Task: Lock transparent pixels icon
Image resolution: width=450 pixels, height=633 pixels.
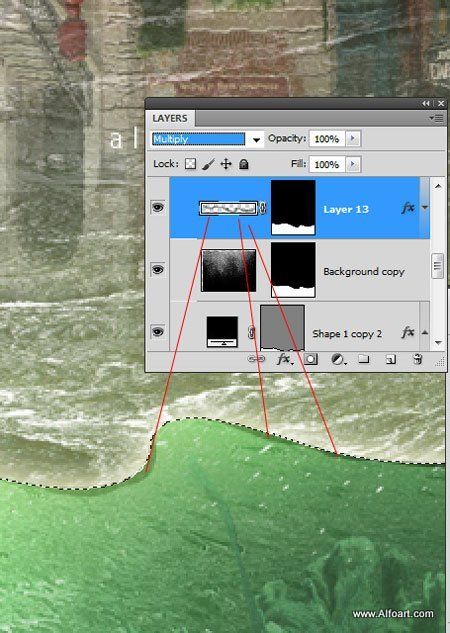Action: (x=190, y=164)
